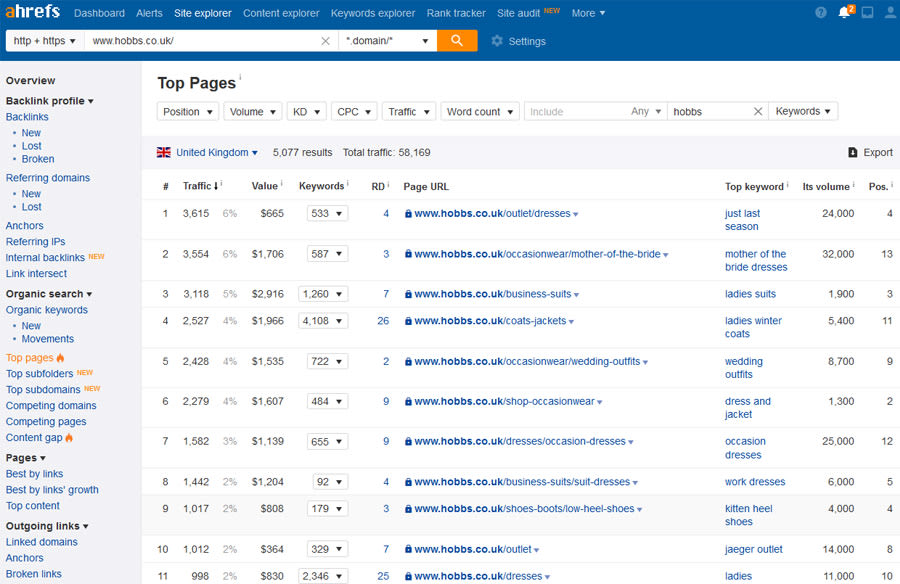
Task: Open the Any match dropdown
Action: click(646, 111)
